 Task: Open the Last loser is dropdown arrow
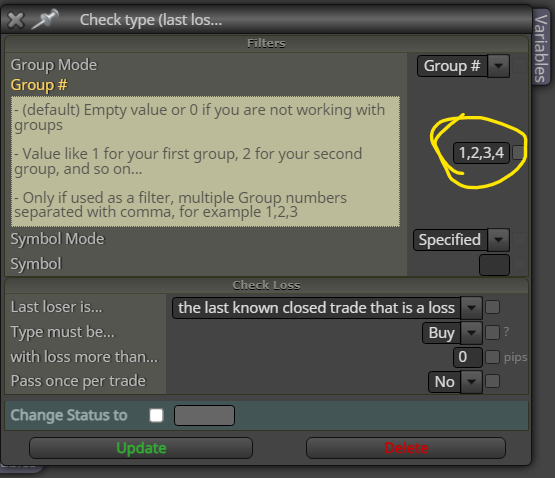[x=471, y=308]
